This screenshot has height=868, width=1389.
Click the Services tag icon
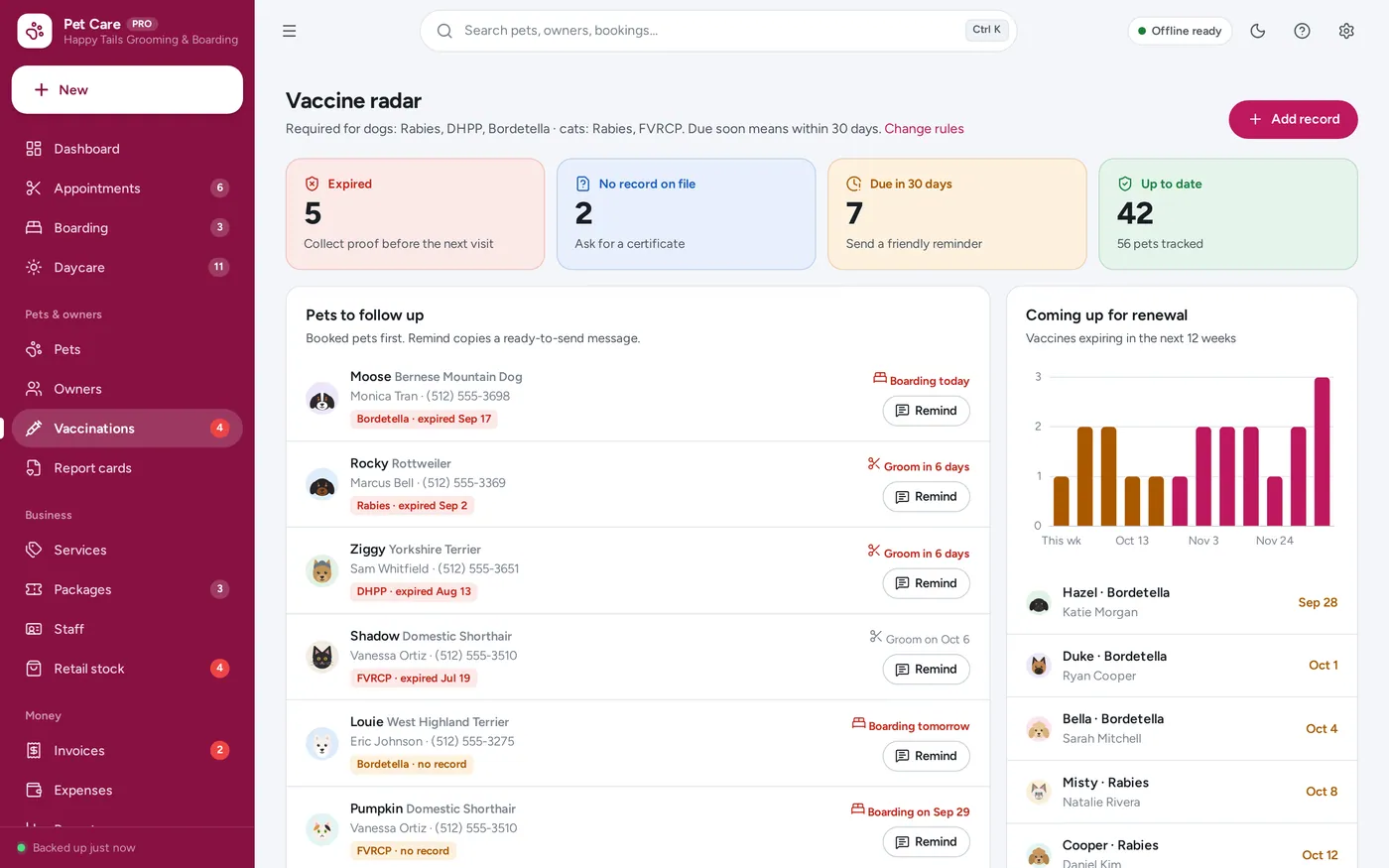point(34,550)
